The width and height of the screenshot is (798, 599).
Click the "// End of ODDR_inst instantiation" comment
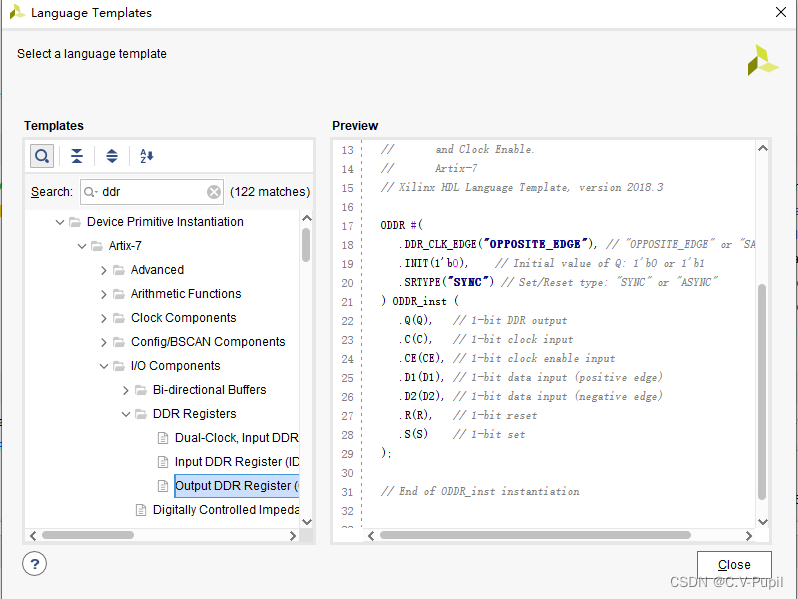pyautogui.click(x=480, y=492)
